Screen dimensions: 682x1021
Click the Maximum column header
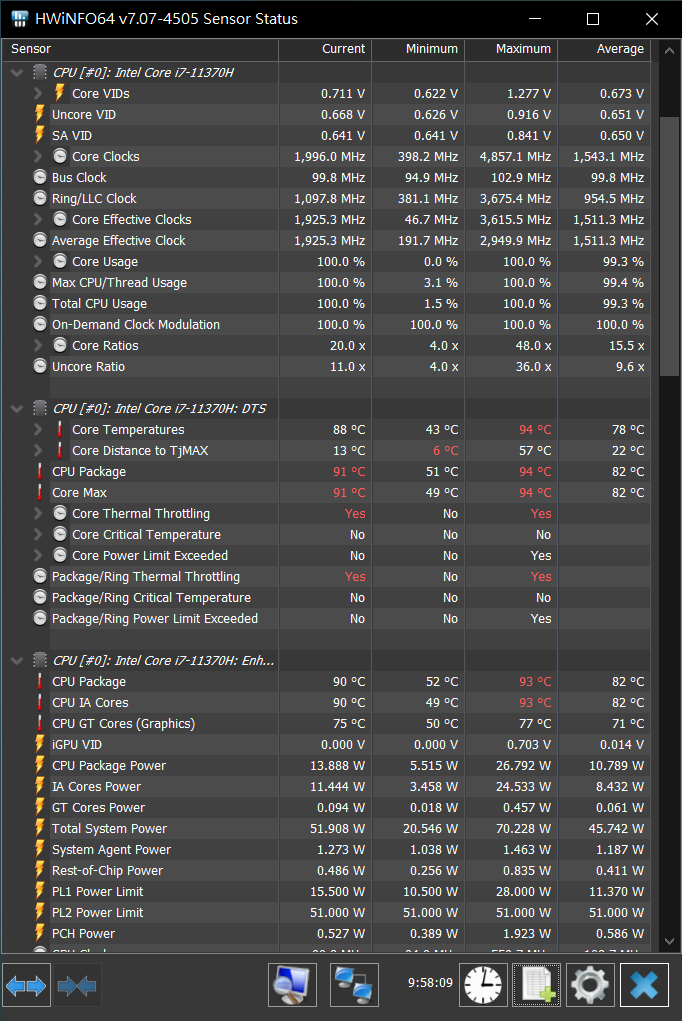pyautogui.click(x=511, y=49)
